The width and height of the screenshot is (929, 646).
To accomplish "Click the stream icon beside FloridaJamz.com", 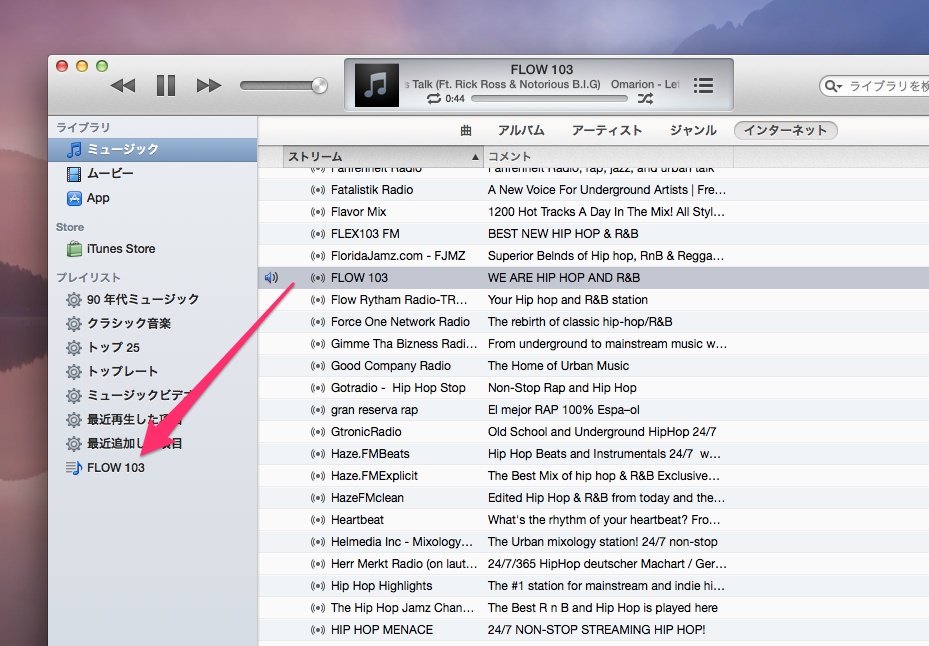I will pos(318,256).
